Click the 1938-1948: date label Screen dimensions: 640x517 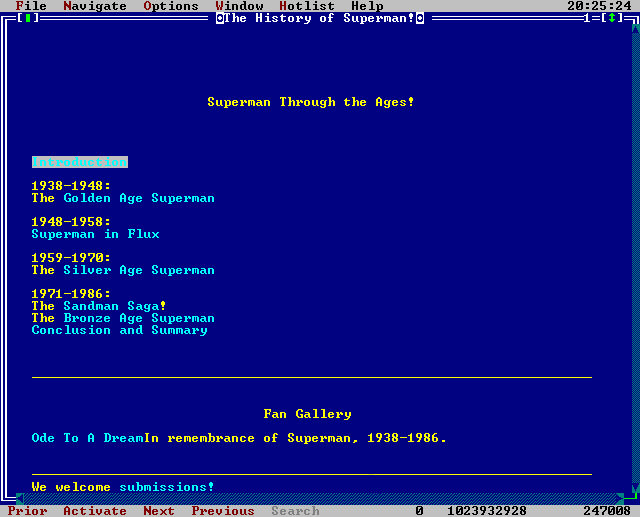pos(71,186)
